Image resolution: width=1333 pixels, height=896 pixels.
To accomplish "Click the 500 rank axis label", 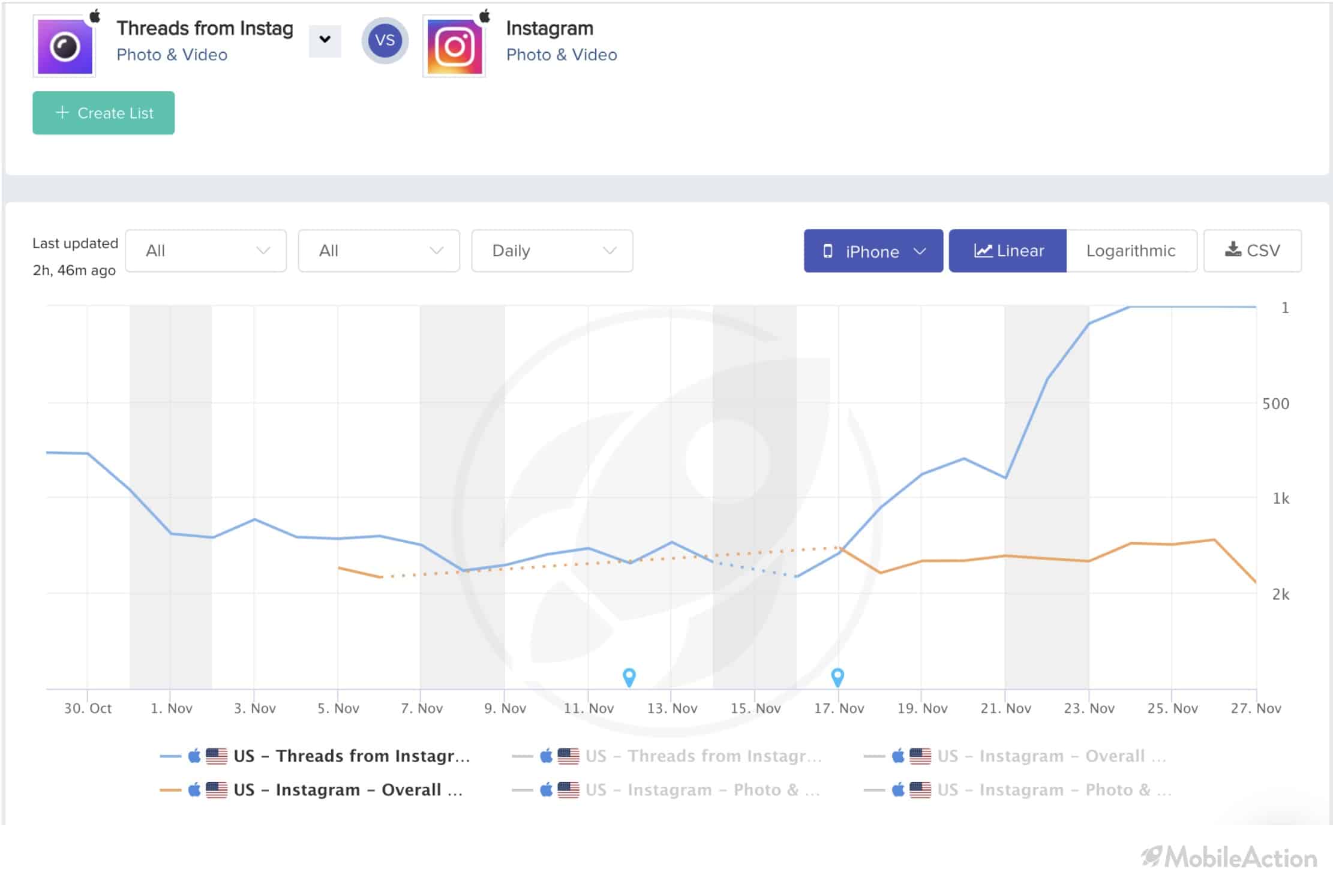I will pos(1275,404).
